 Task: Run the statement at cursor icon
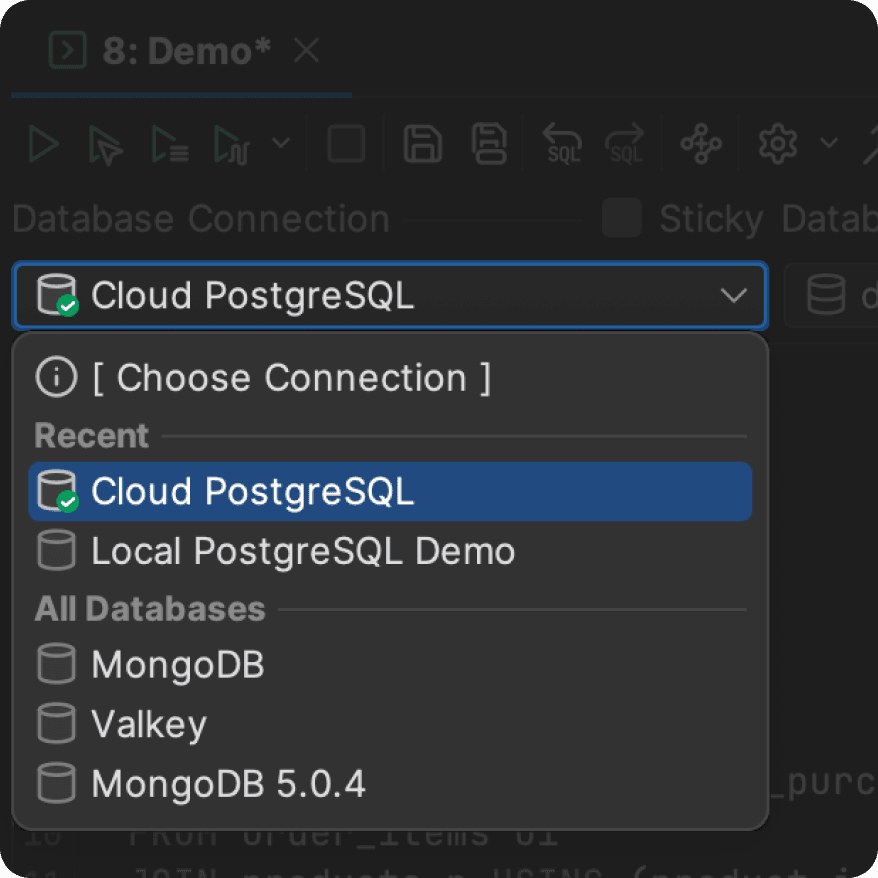click(105, 145)
